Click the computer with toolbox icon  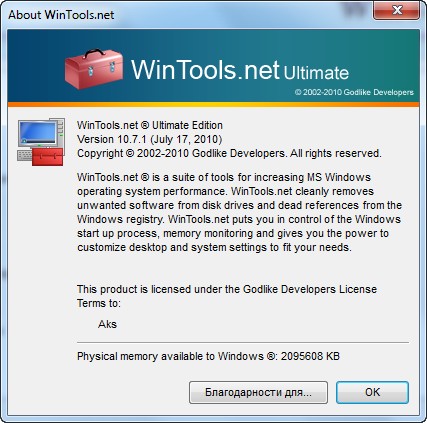tap(41, 142)
